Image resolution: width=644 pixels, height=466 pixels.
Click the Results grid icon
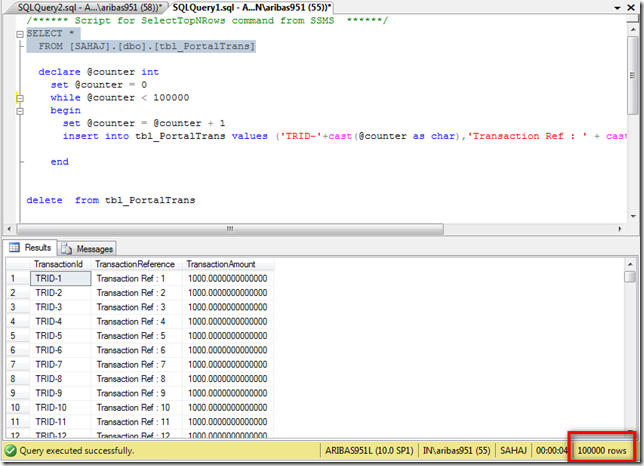[15, 247]
